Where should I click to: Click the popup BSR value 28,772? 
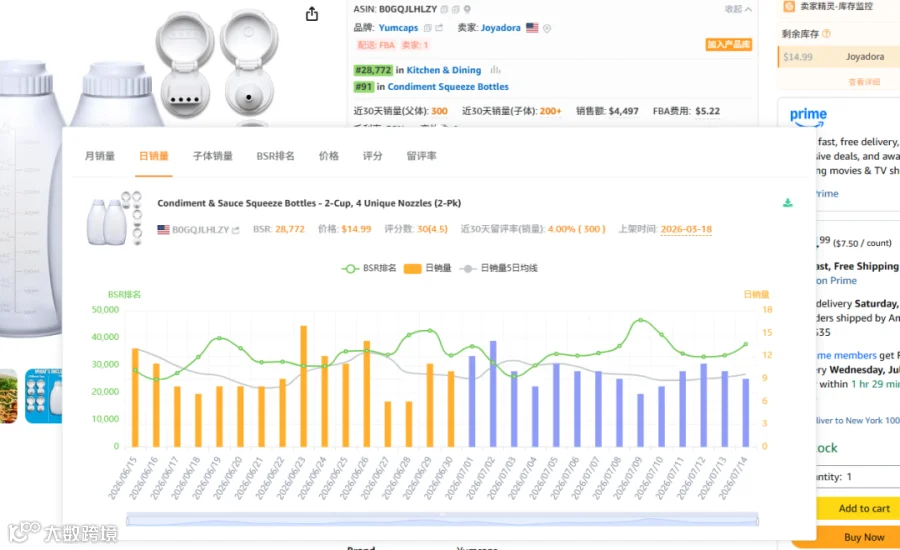tap(290, 229)
